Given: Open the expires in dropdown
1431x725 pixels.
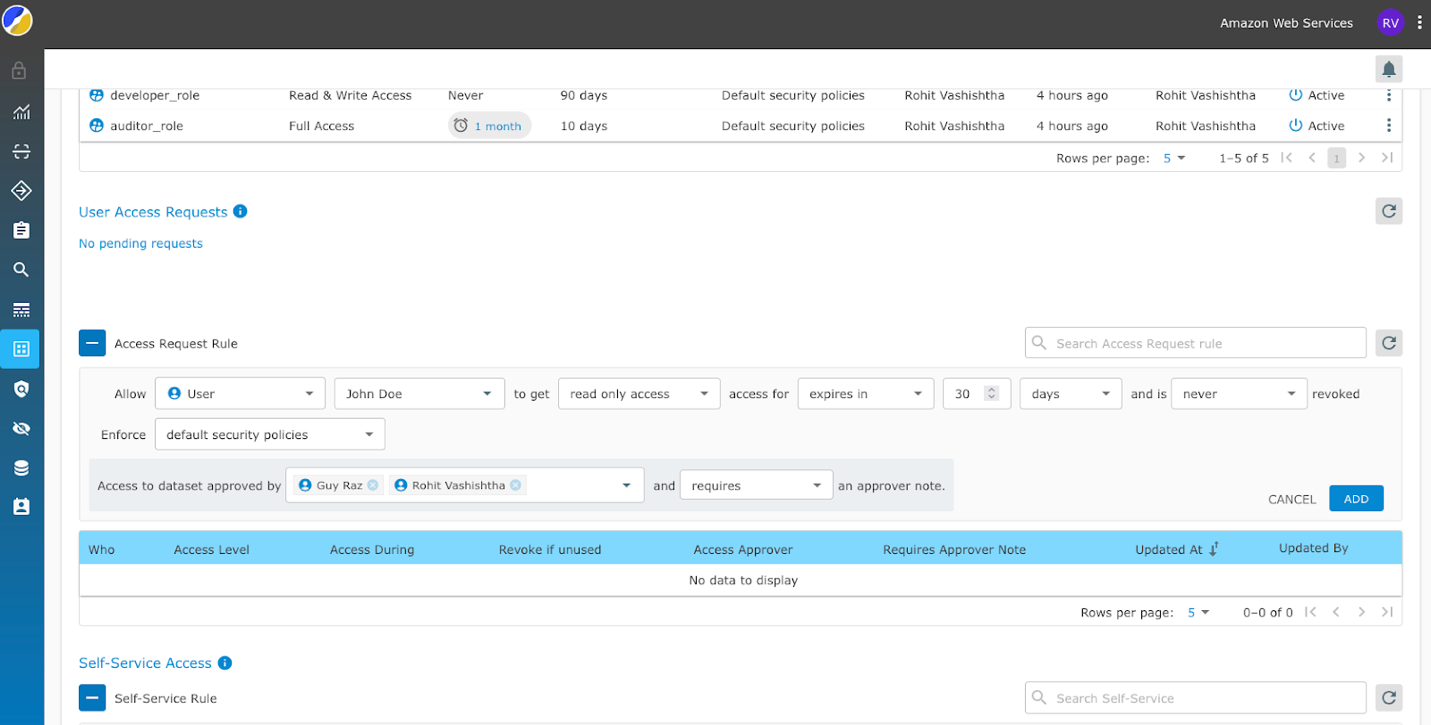Looking at the screenshot, I should 866,394.
